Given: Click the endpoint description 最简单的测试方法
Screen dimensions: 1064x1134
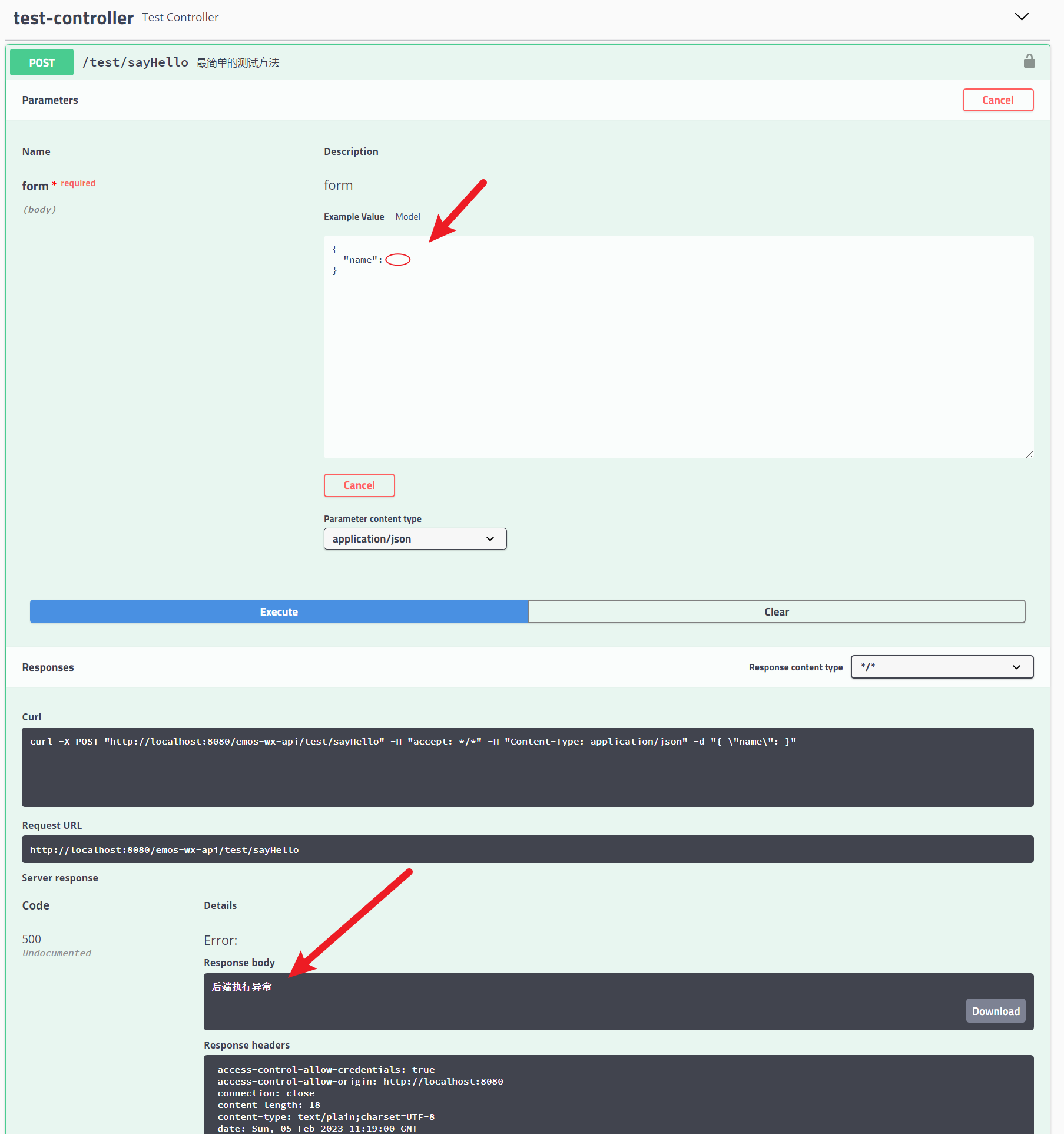Looking at the screenshot, I should 237,63.
